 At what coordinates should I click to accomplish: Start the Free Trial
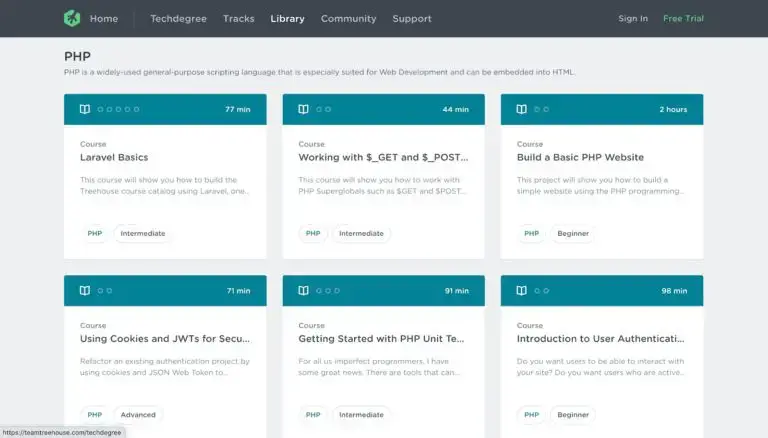683,19
